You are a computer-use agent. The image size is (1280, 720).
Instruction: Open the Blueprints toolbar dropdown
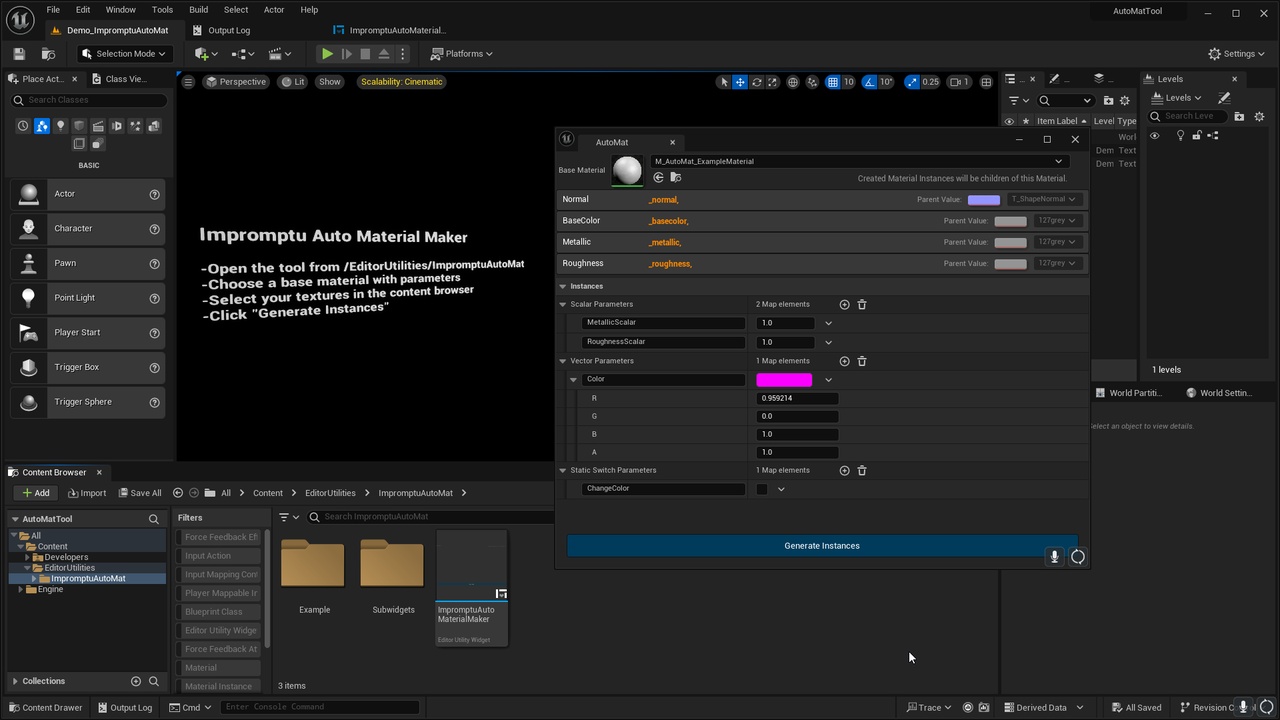click(243, 54)
